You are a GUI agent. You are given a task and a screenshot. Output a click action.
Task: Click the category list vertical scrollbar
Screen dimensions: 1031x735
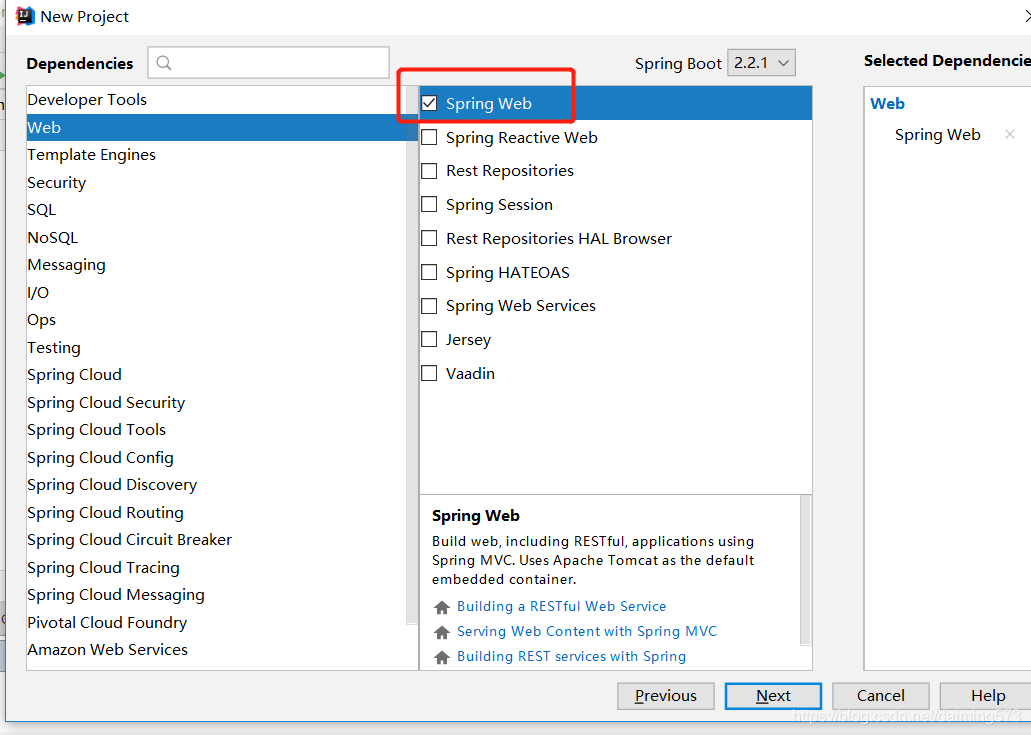(x=412, y=355)
